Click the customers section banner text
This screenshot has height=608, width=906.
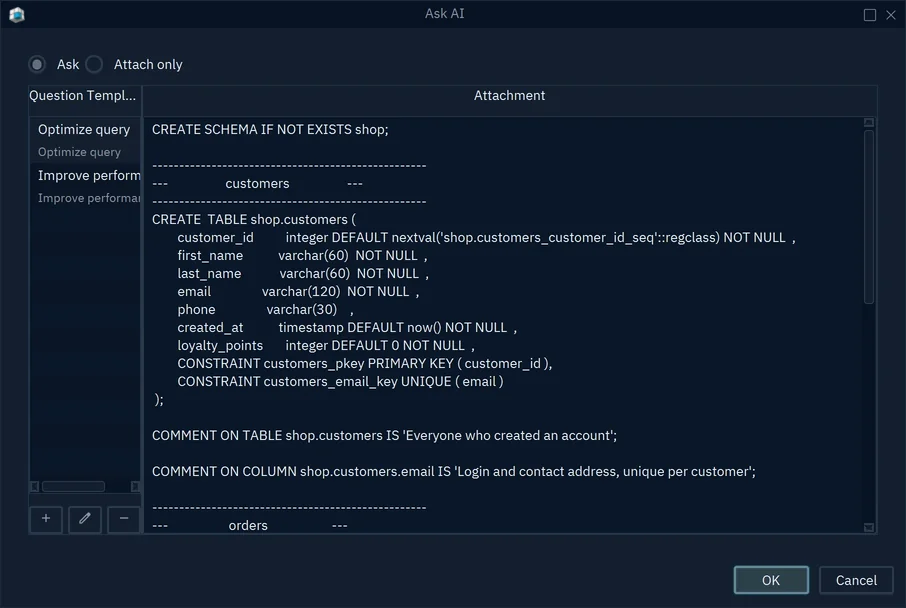click(x=257, y=184)
